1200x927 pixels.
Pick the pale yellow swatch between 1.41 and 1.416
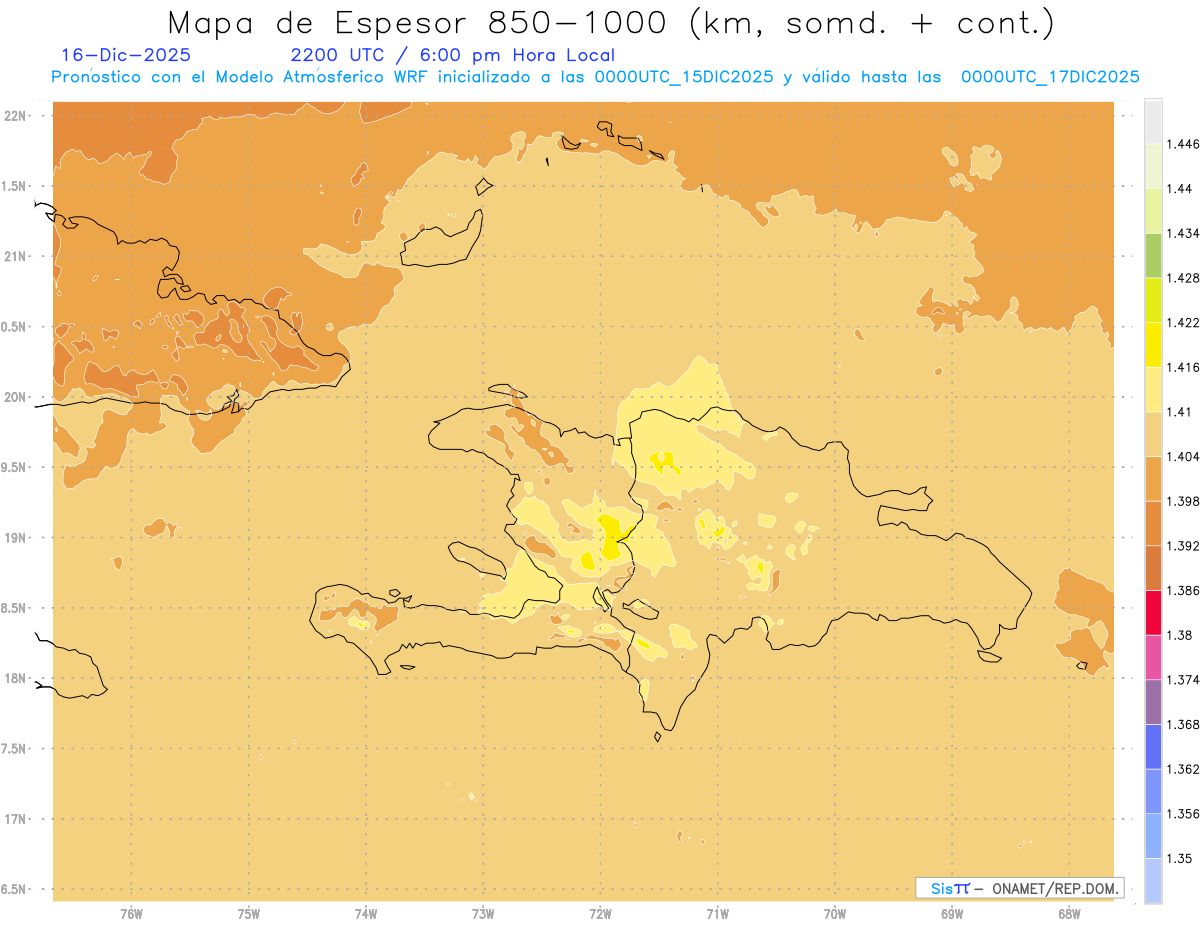point(1153,389)
